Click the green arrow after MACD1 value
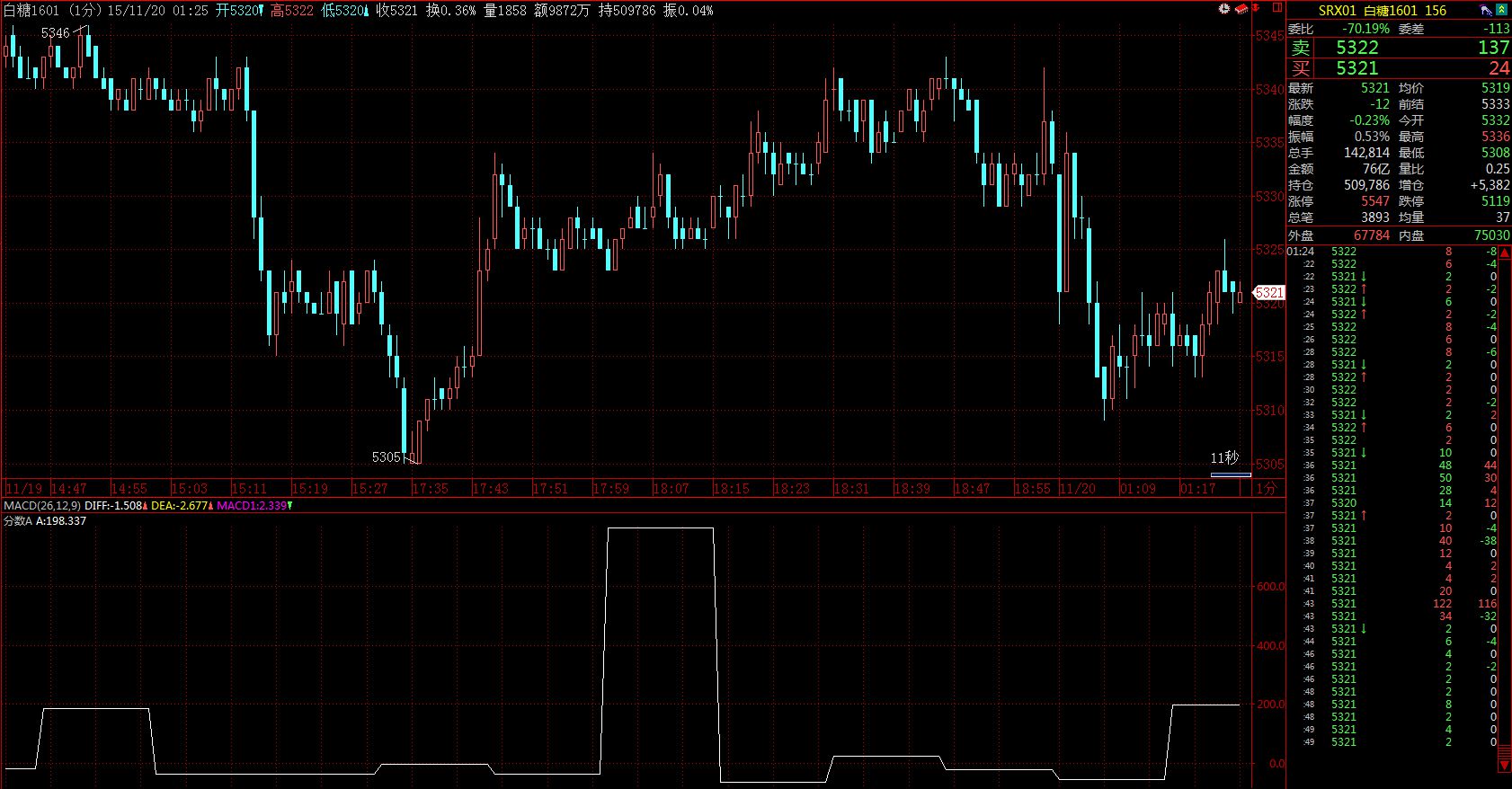 [x=289, y=506]
